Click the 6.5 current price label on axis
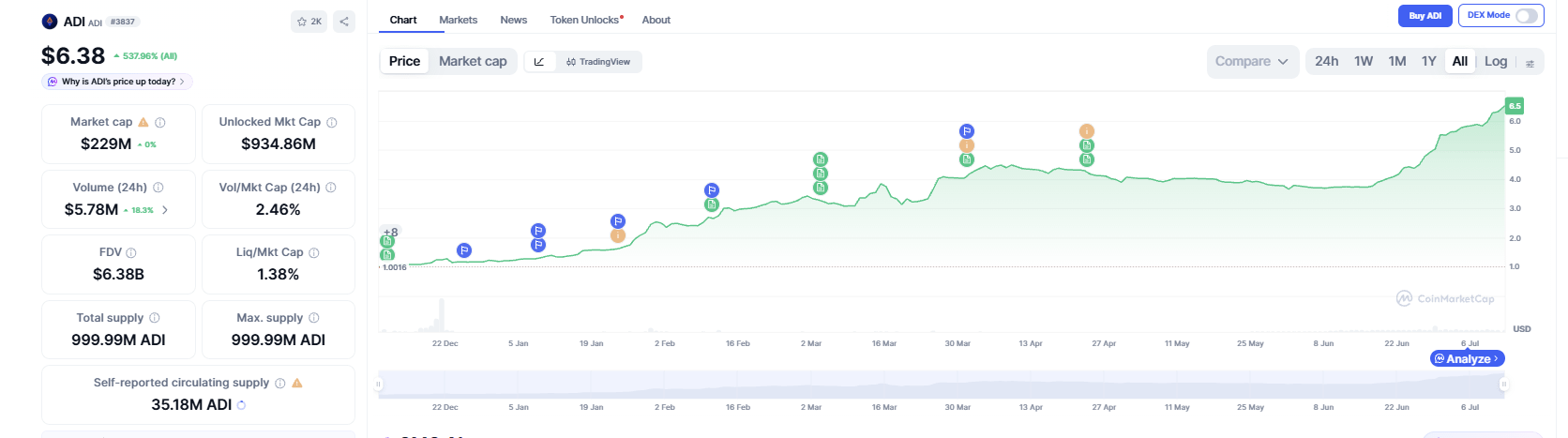Viewport: 1568px width, 438px height. click(1515, 106)
